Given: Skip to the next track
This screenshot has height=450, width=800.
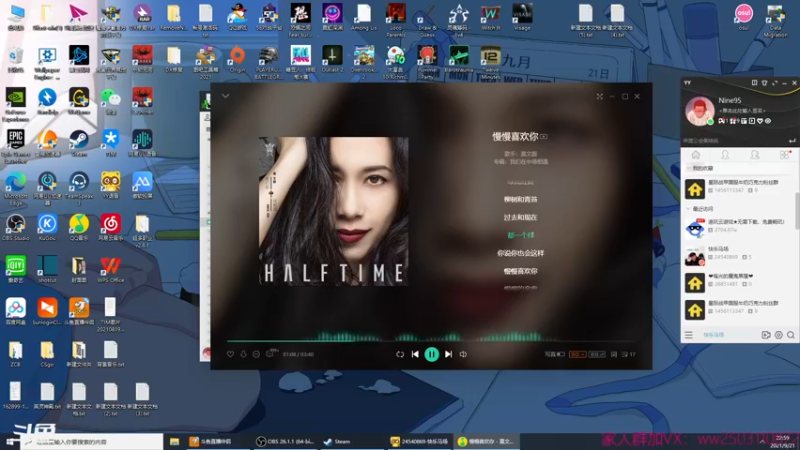Looking at the screenshot, I should [448, 354].
